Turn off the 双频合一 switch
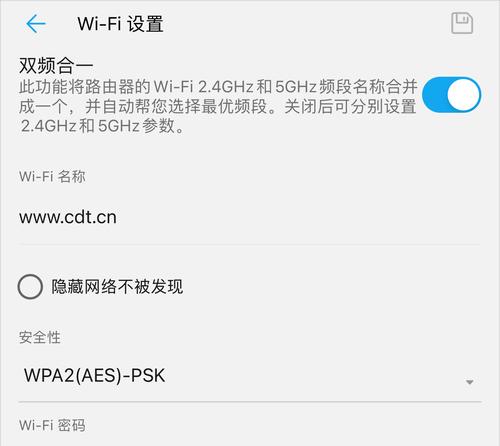 point(451,95)
